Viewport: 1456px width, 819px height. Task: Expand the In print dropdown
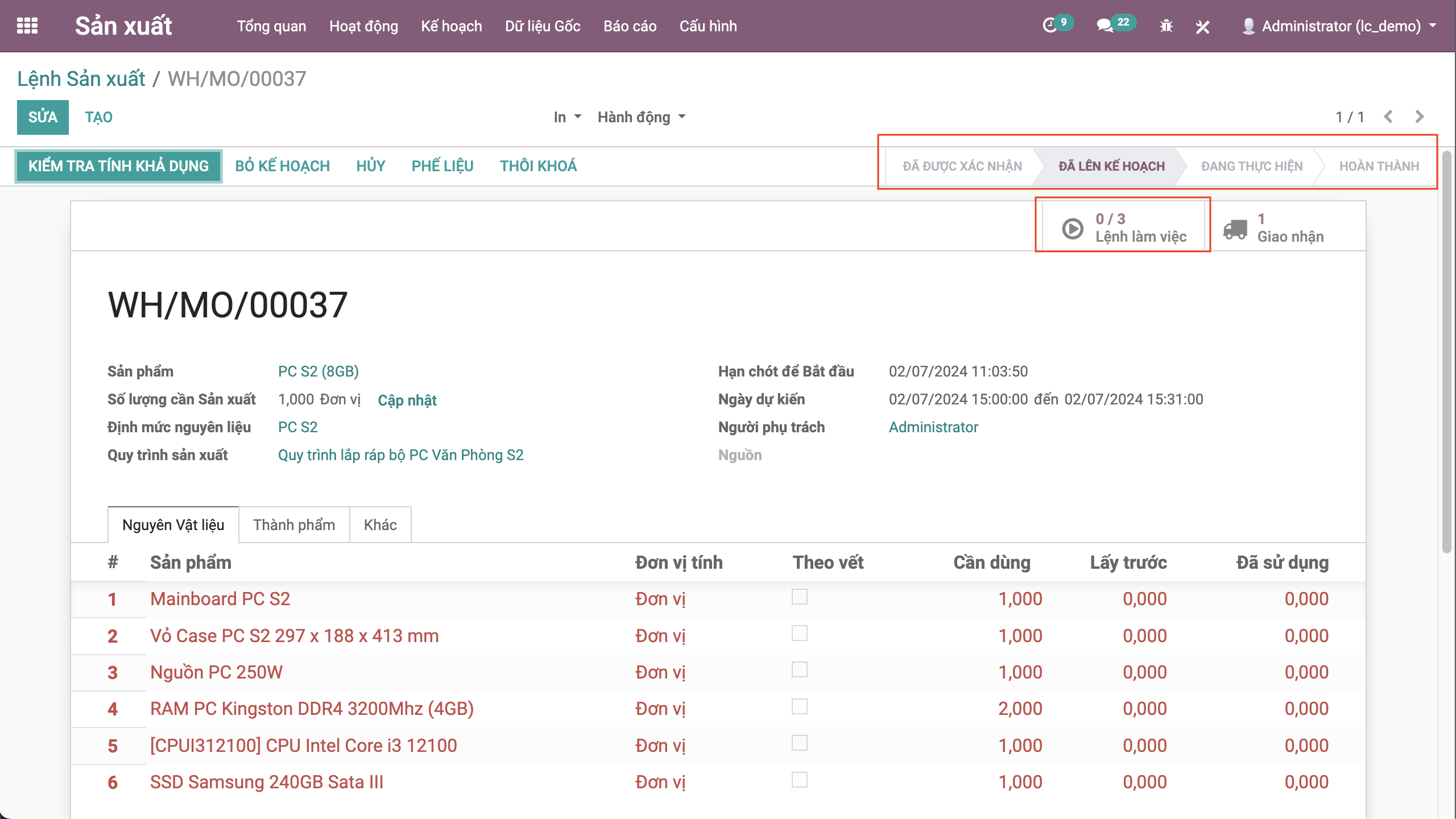[x=567, y=117]
